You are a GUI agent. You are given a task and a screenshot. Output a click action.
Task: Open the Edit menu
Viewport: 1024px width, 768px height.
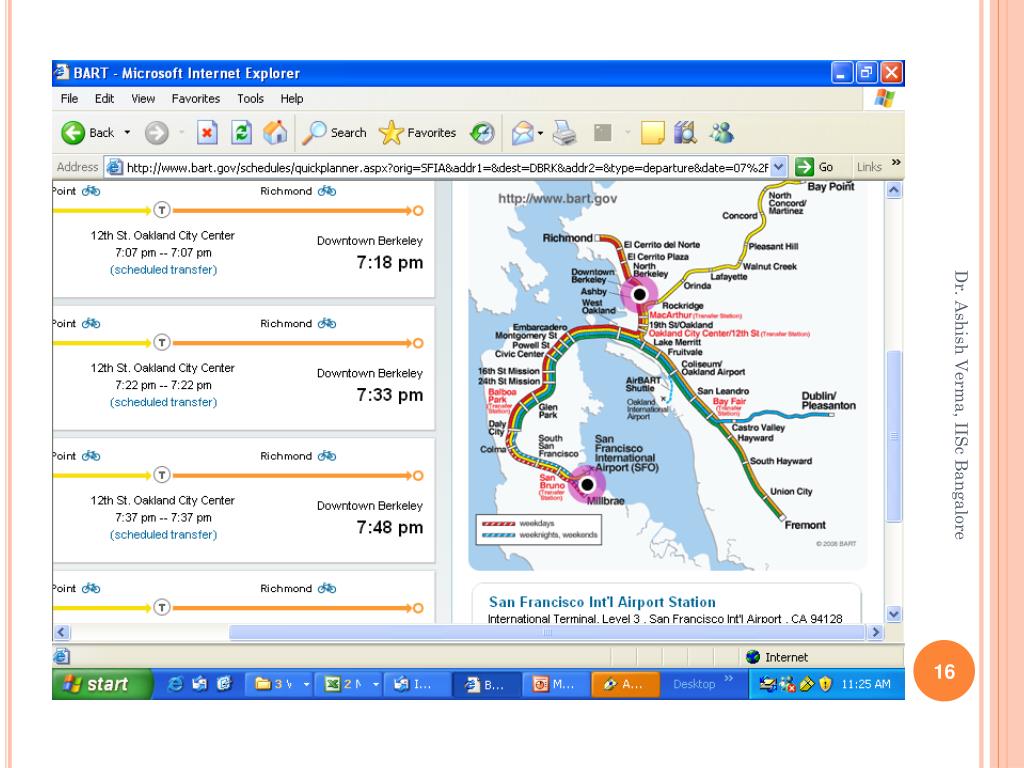pos(104,99)
